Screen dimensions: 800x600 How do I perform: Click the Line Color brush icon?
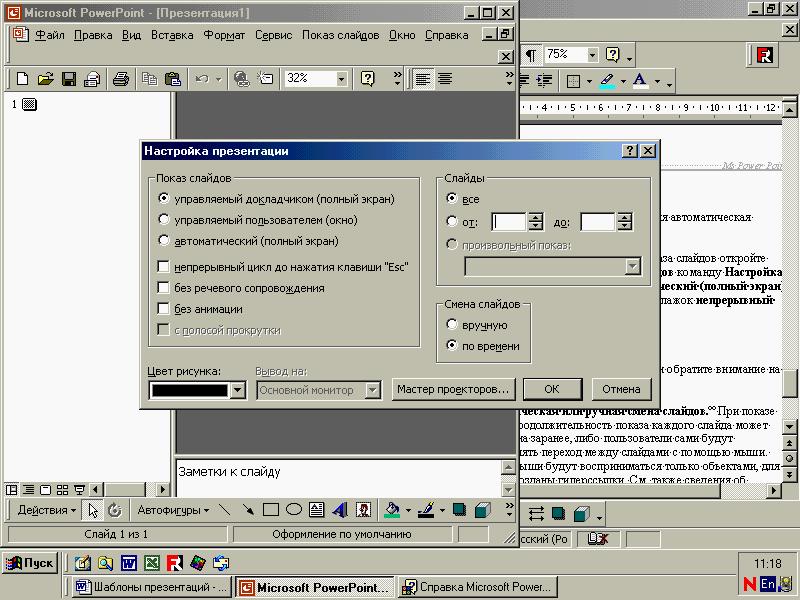[426, 510]
